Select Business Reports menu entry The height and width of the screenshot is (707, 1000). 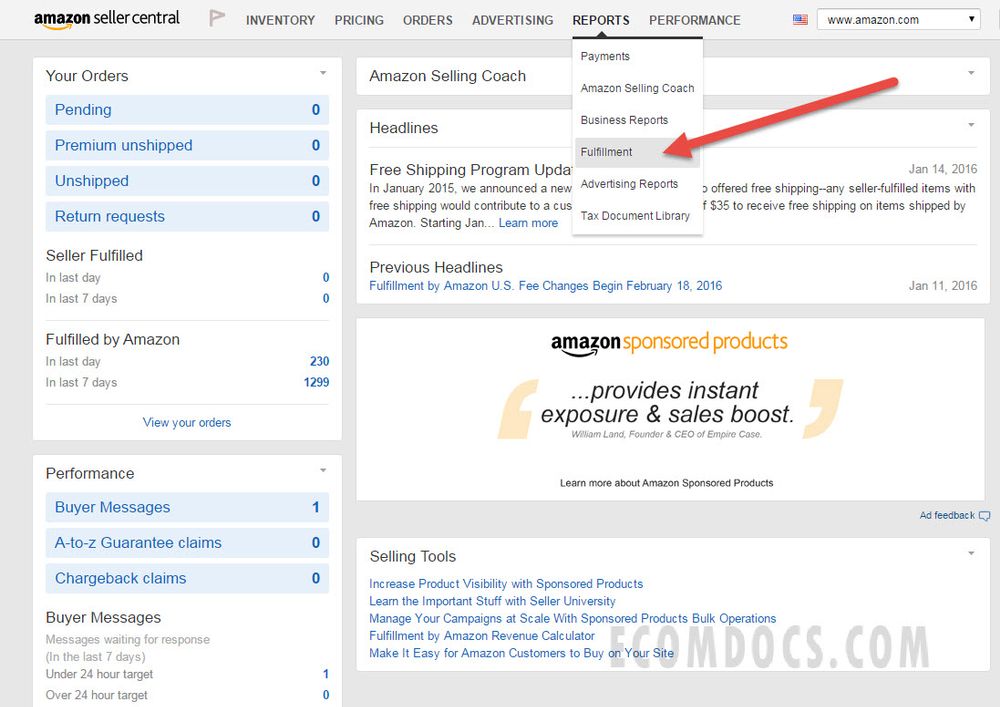[624, 120]
